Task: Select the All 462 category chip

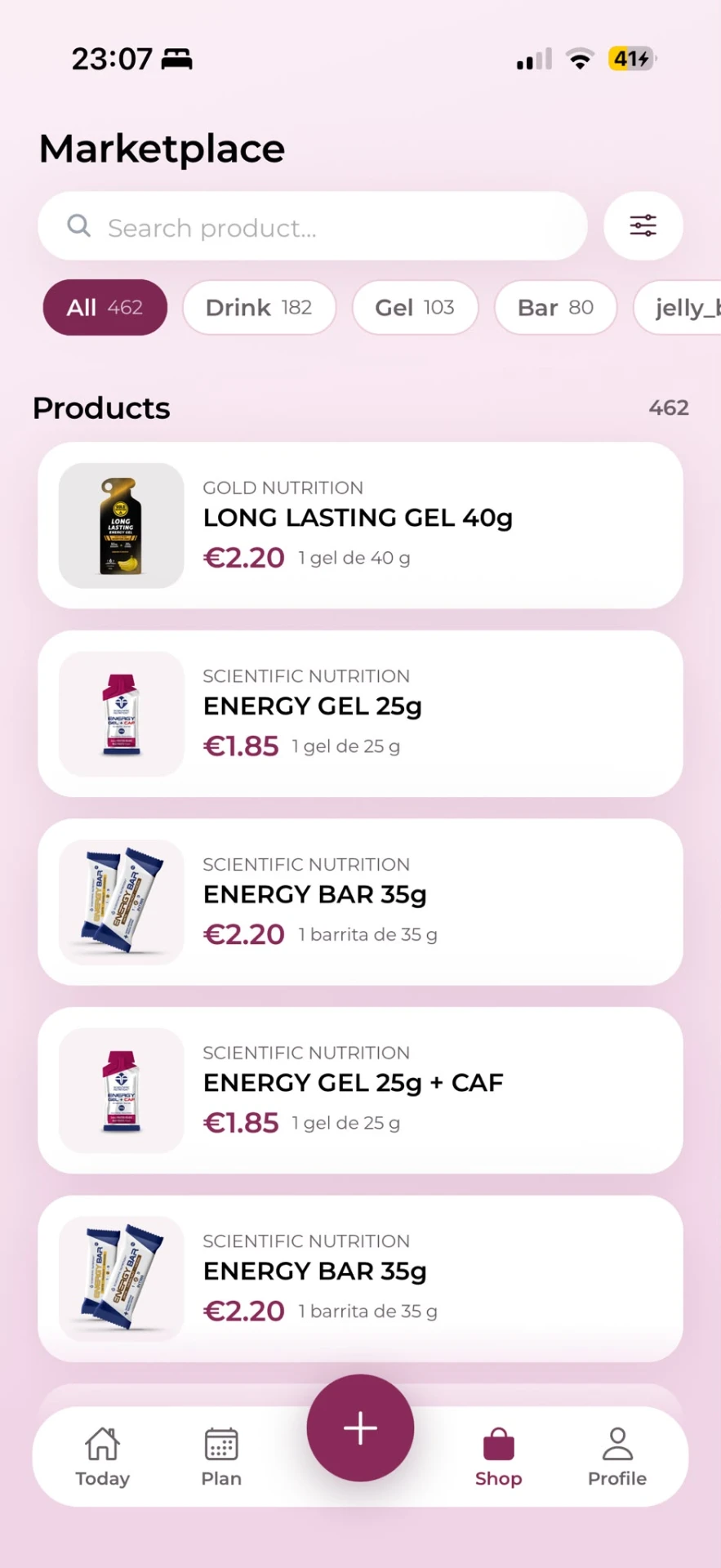Action: click(105, 308)
